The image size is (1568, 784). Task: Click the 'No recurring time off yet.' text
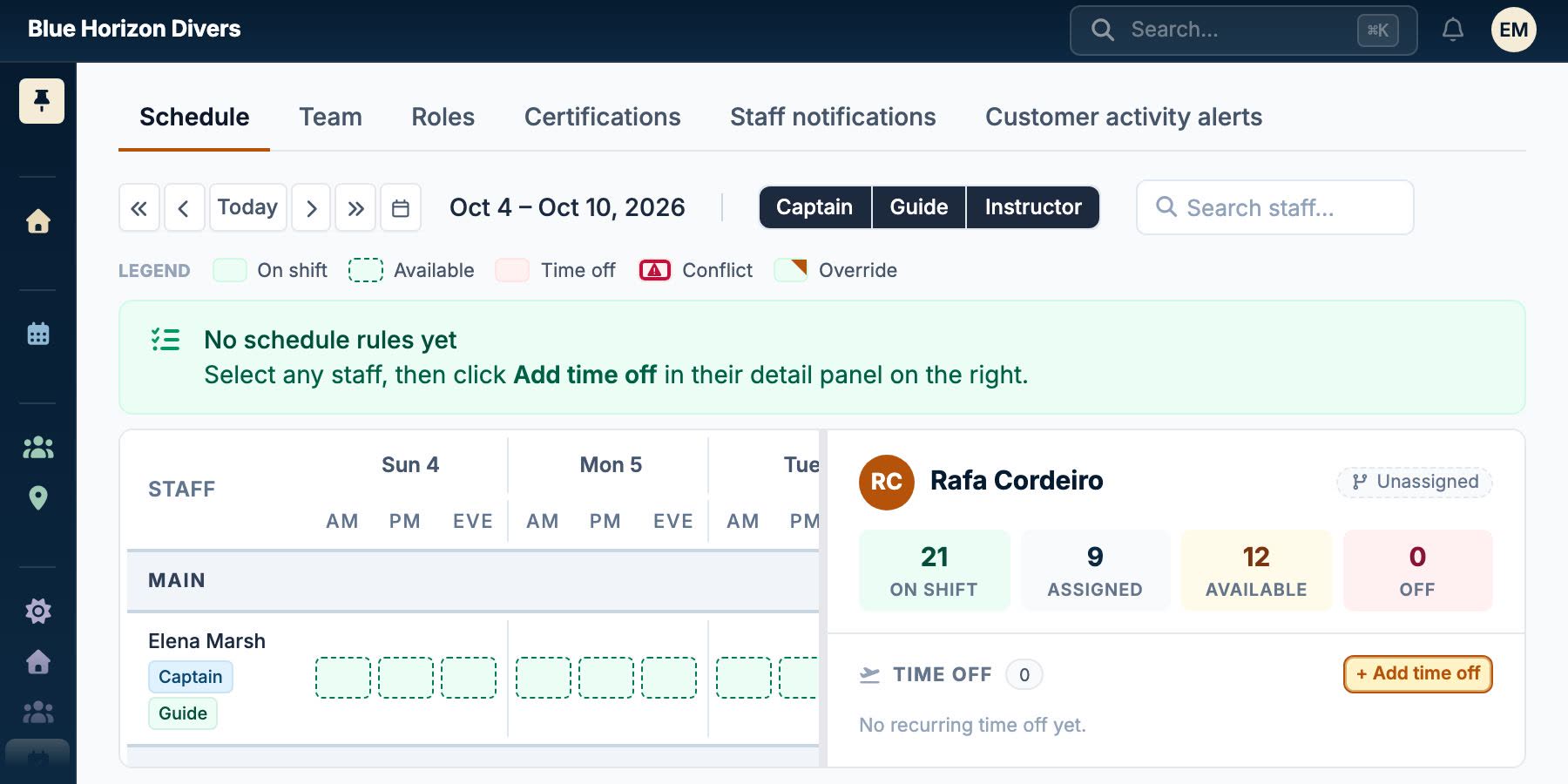click(x=972, y=725)
